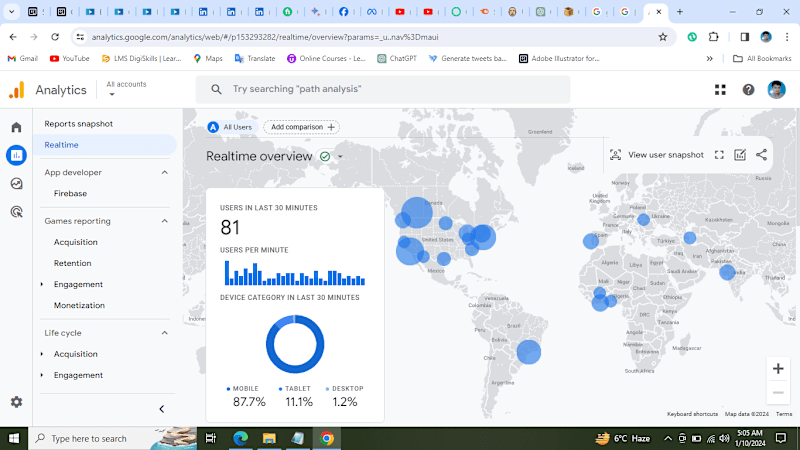Click the Add comparison button
The width and height of the screenshot is (800, 450).
click(x=302, y=127)
